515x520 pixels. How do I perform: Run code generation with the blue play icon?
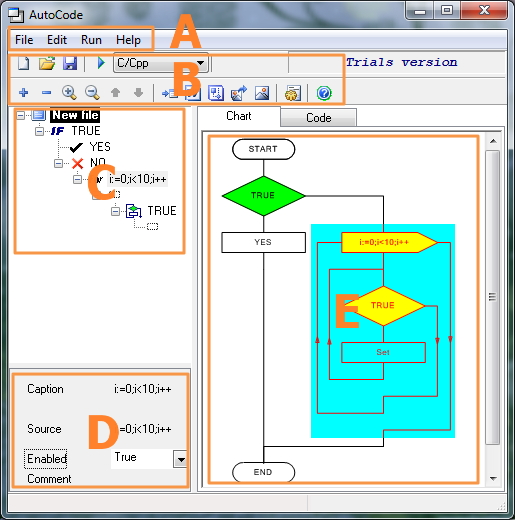101,63
